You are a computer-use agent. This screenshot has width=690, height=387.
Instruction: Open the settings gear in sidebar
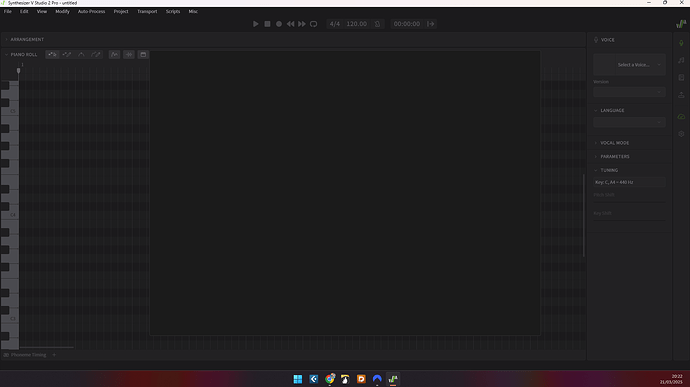[681, 134]
